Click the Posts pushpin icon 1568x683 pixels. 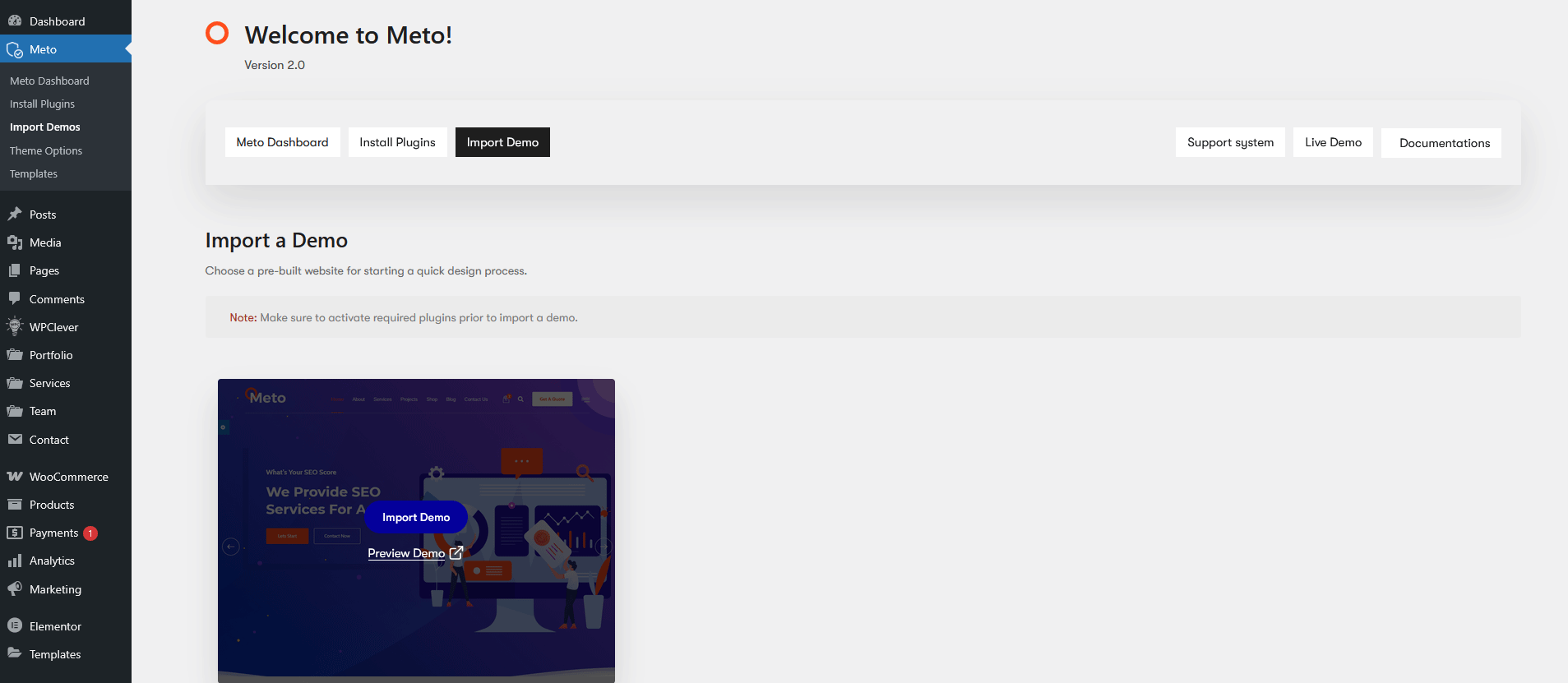click(x=15, y=214)
